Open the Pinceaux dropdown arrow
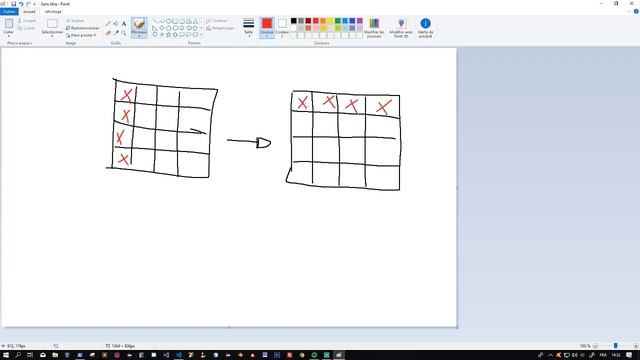The width and height of the screenshot is (640, 360). tap(139, 36)
